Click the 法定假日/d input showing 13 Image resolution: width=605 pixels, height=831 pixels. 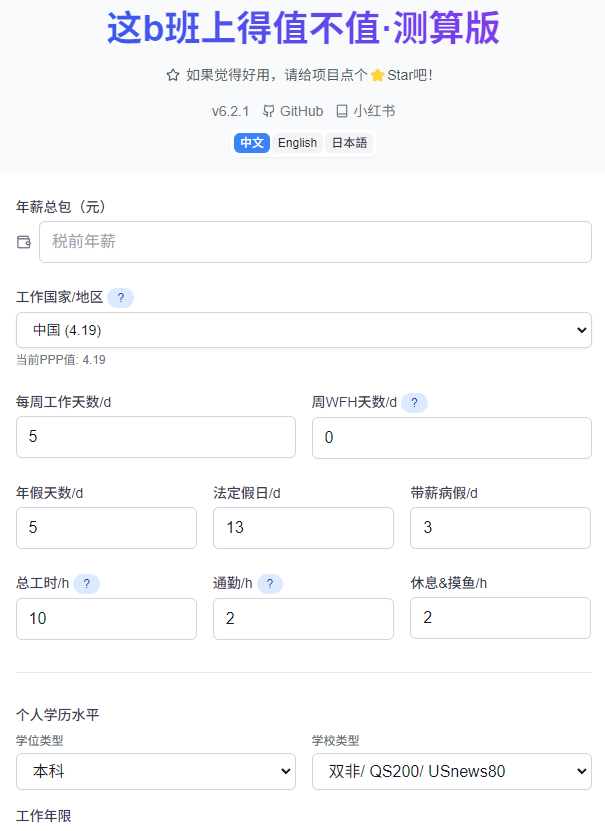302,528
